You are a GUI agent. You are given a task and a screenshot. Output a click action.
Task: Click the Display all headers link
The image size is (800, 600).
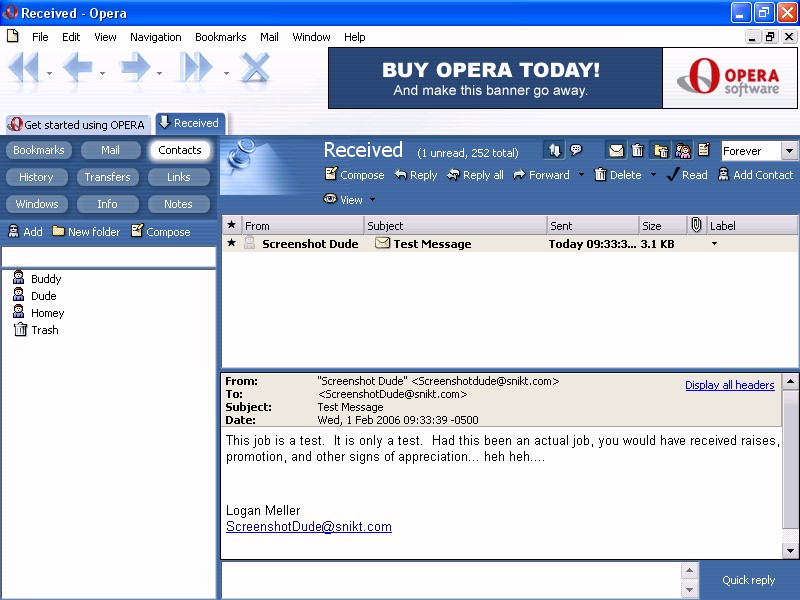(730, 385)
